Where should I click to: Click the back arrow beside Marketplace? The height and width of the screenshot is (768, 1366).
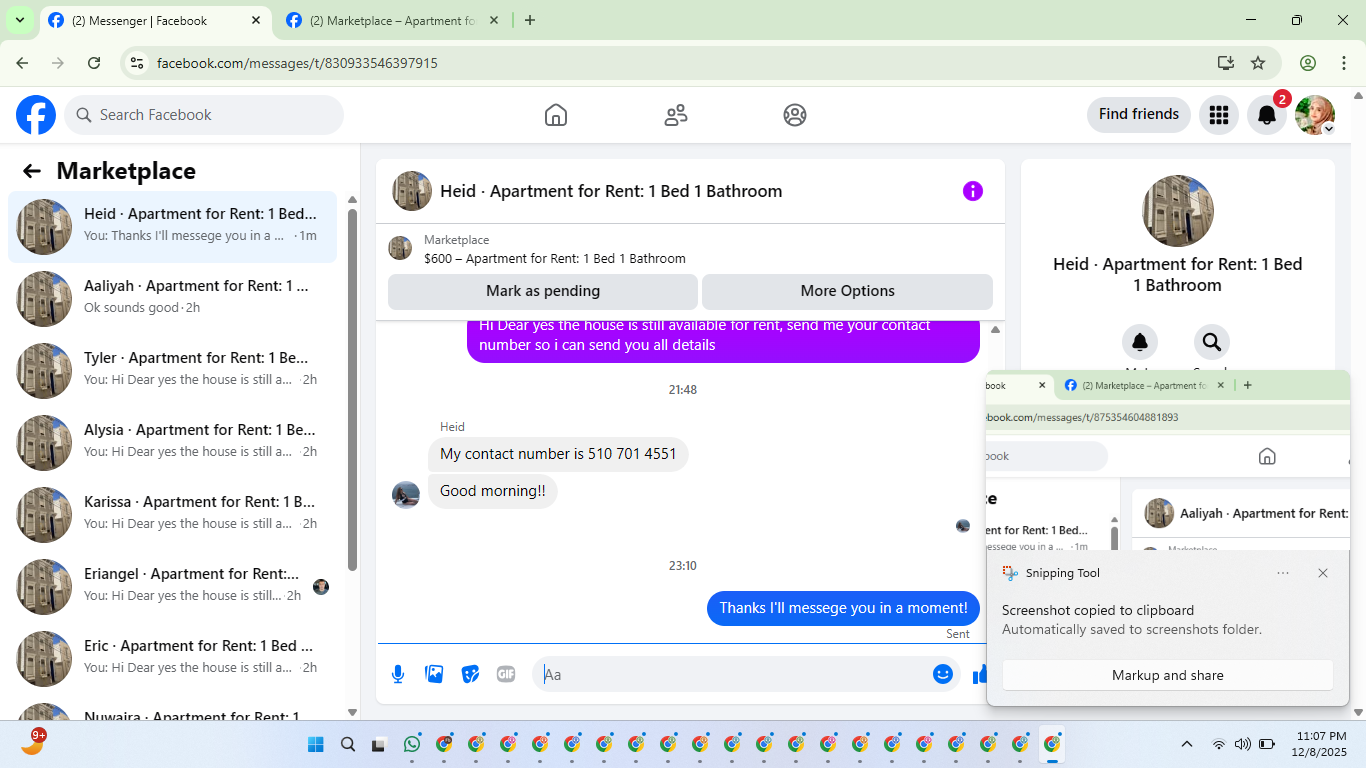click(32, 171)
